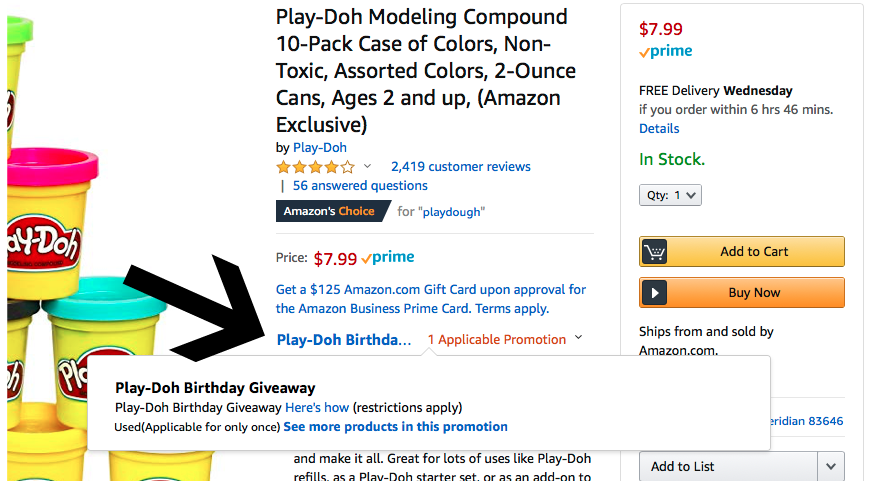
Task: Click the Play-Doh brand link
Action: (320, 148)
